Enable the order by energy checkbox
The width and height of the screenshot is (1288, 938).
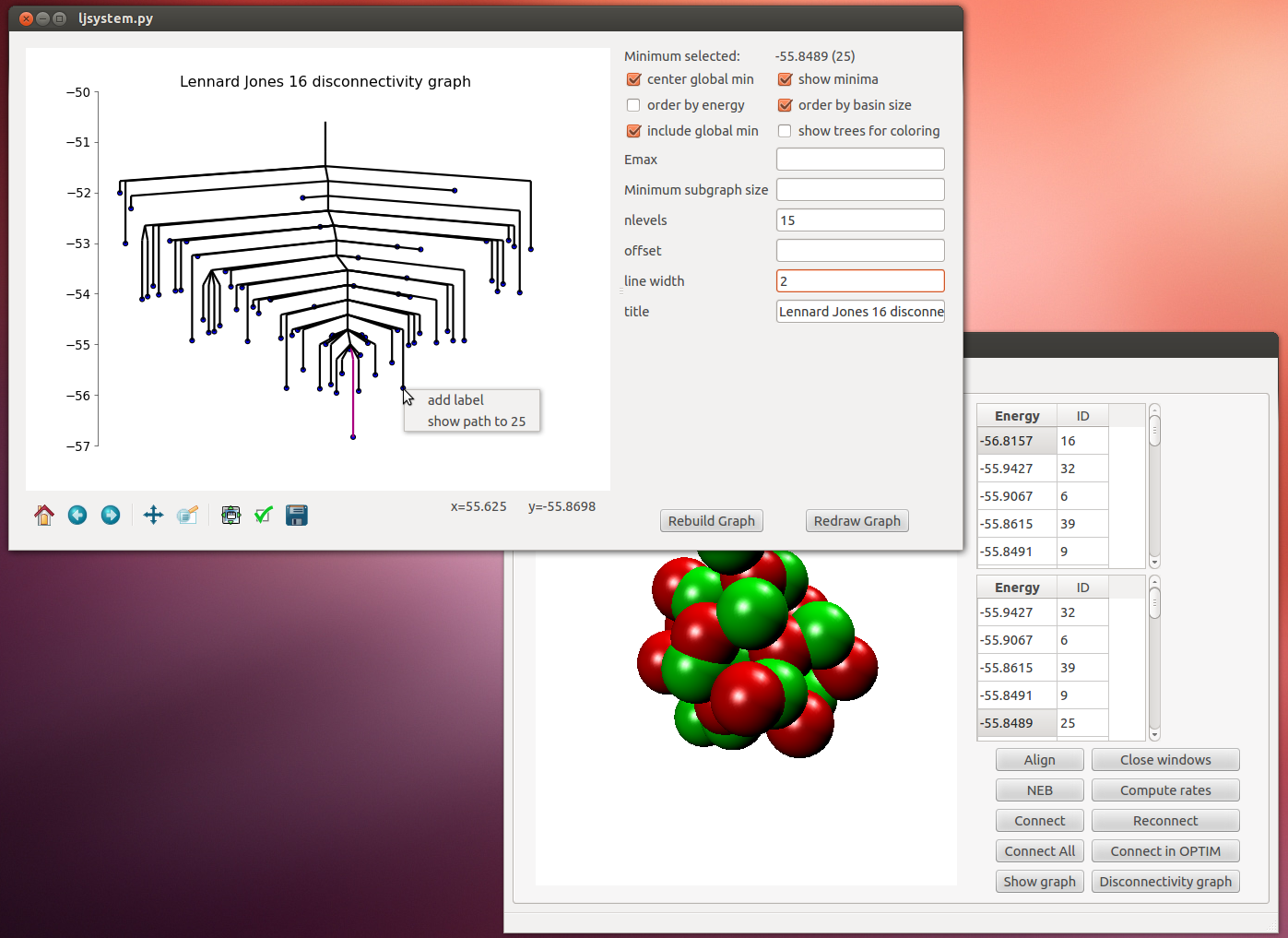[634, 105]
